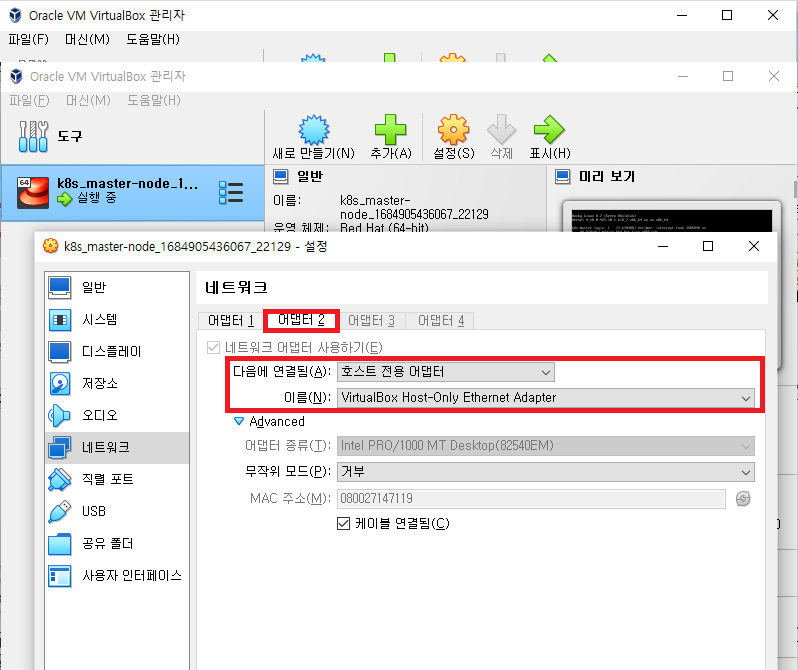798x670 pixels.
Task: Click the 삭제 toolbar icon
Action: point(501,129)
